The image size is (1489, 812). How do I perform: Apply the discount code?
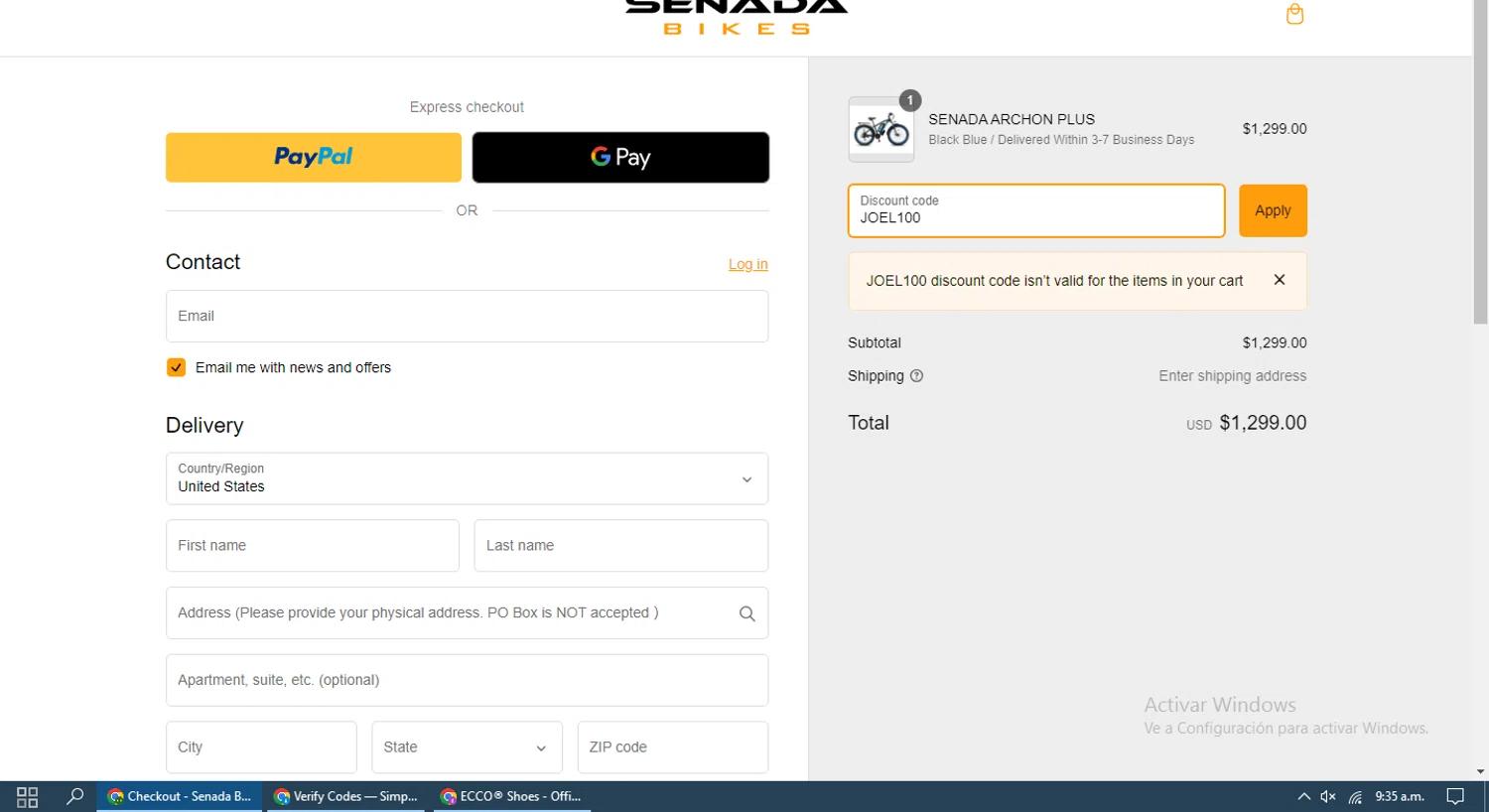tap(1273, 210)
